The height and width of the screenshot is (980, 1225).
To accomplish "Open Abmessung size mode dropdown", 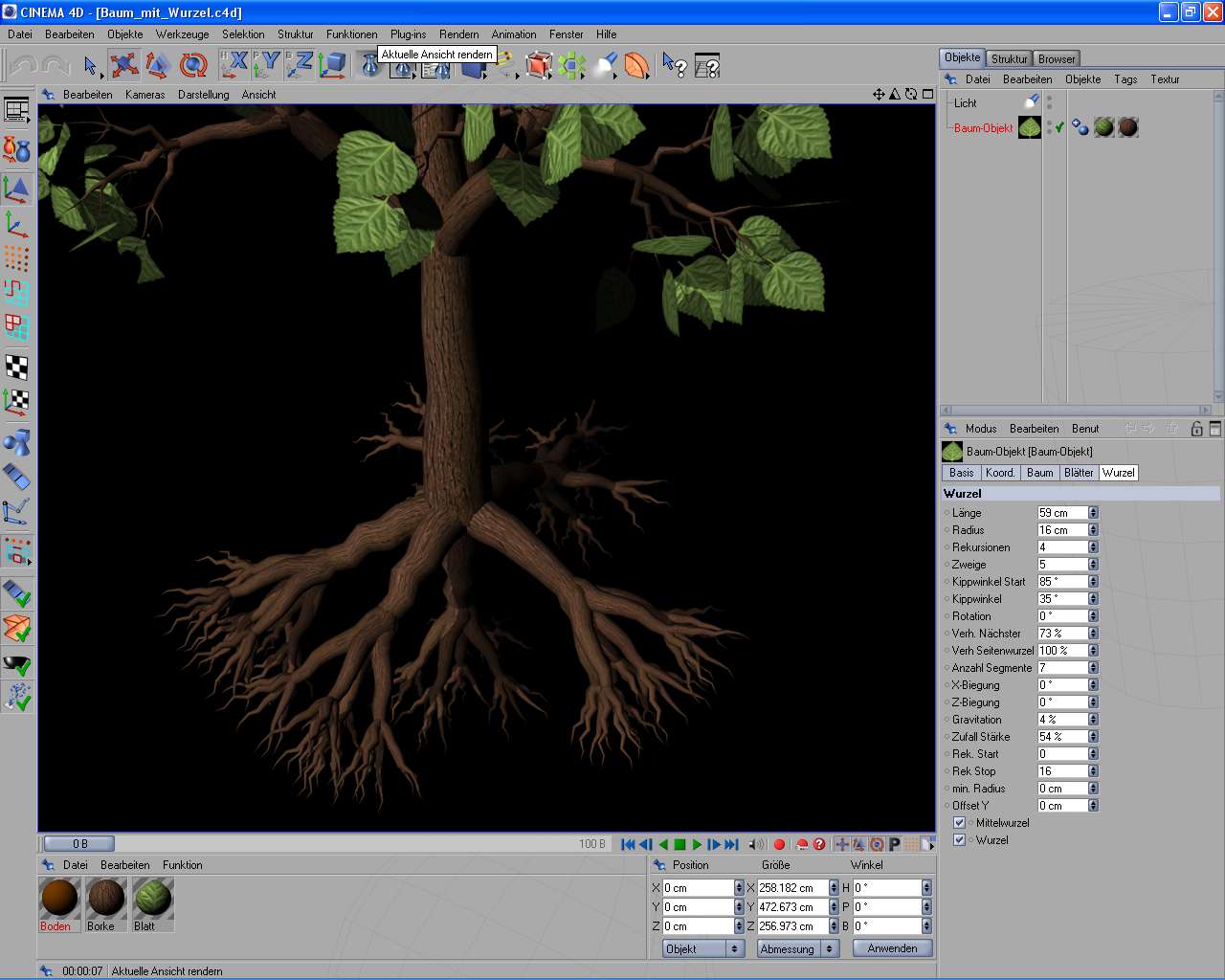I will (797, 948).
